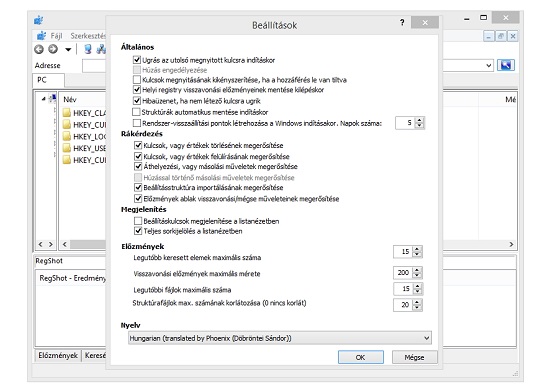Click the back navigation arrow icon

tap(39, 49)
